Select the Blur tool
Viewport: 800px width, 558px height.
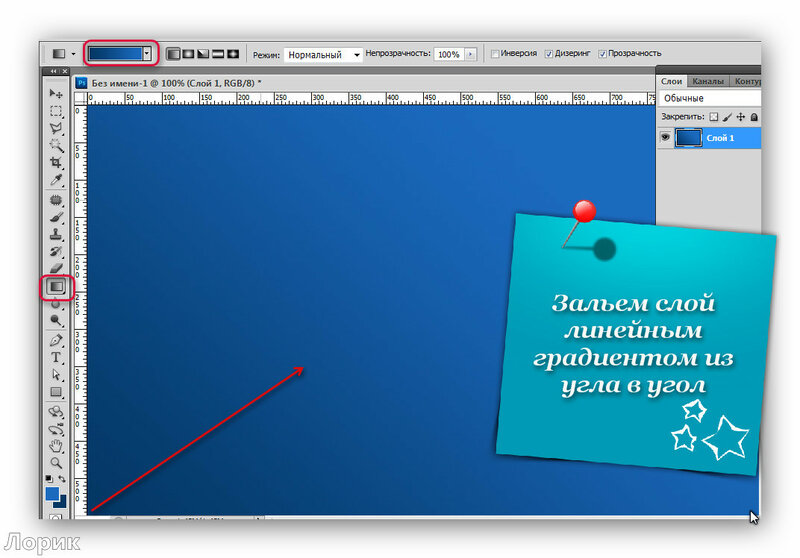click(x=56, y=304)
